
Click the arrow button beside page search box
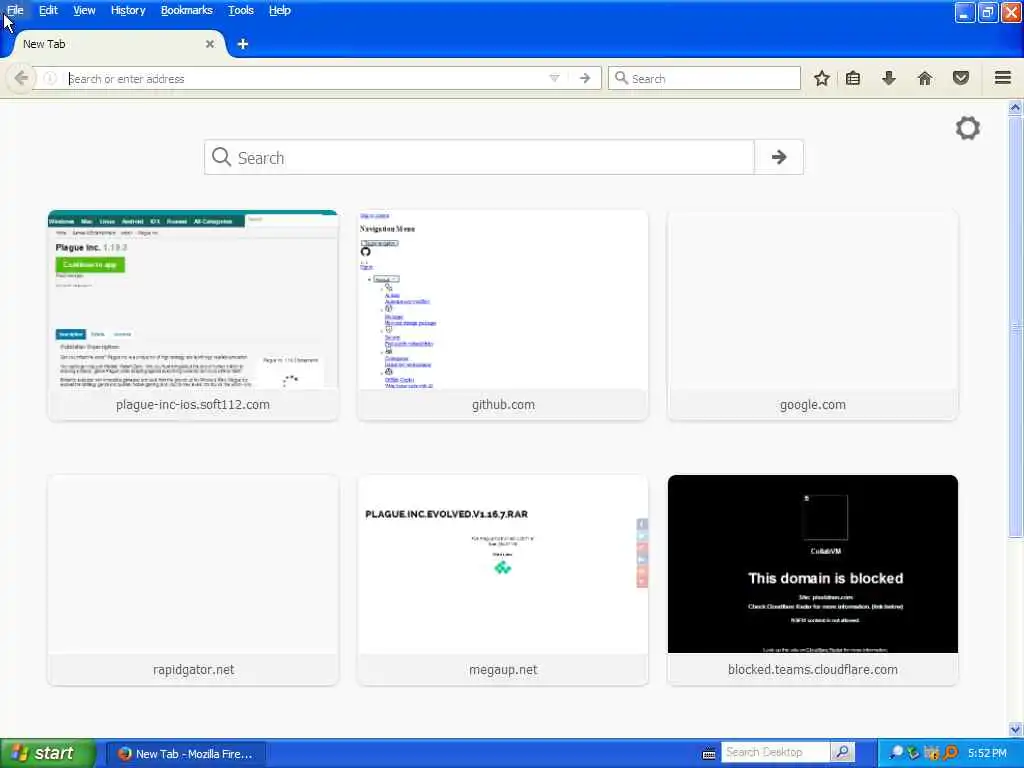(x=779, y=157)
